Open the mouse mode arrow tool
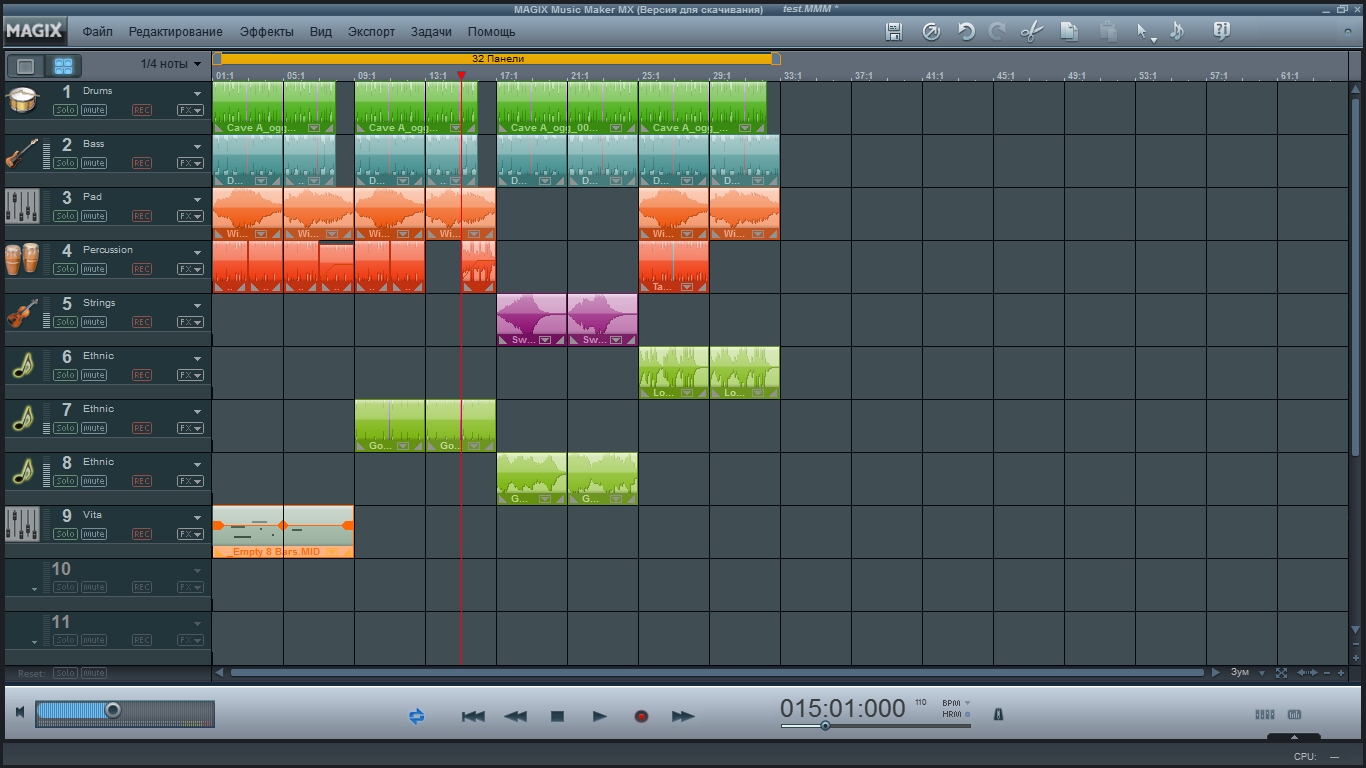 tap(1144, 32)
